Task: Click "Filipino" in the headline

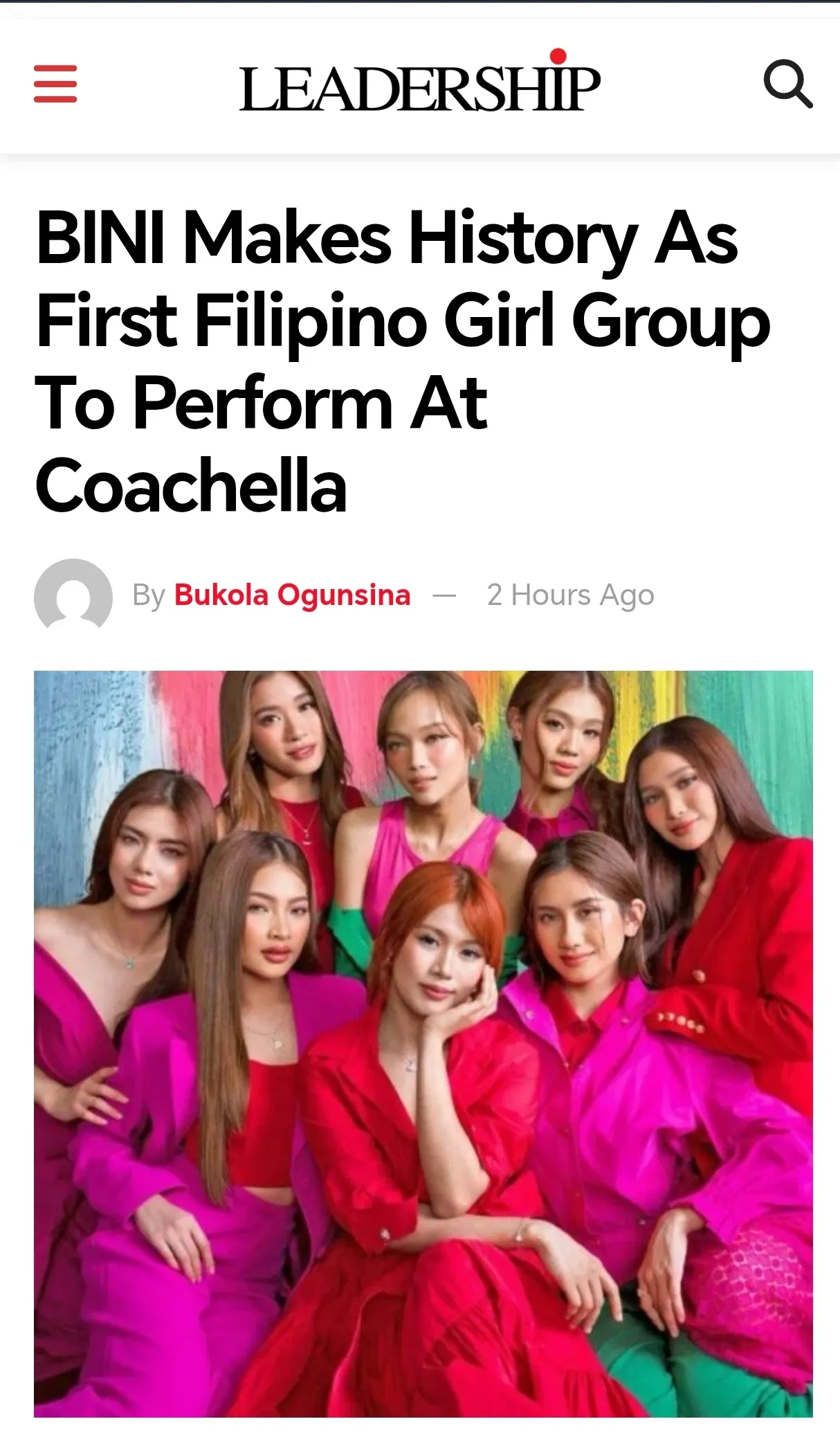Action: [311, 321]
